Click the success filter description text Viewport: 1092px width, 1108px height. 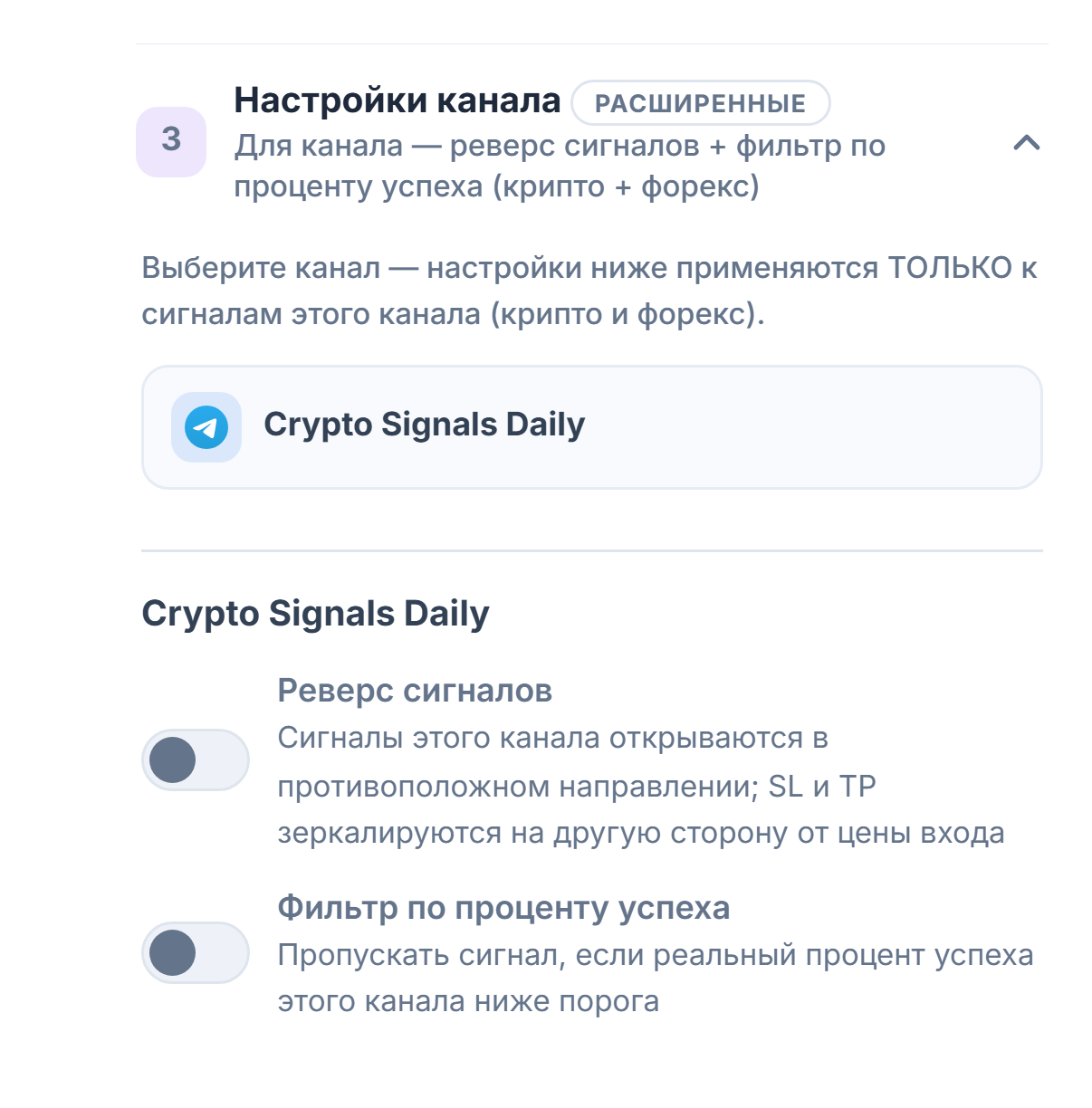tap(656, 978)
